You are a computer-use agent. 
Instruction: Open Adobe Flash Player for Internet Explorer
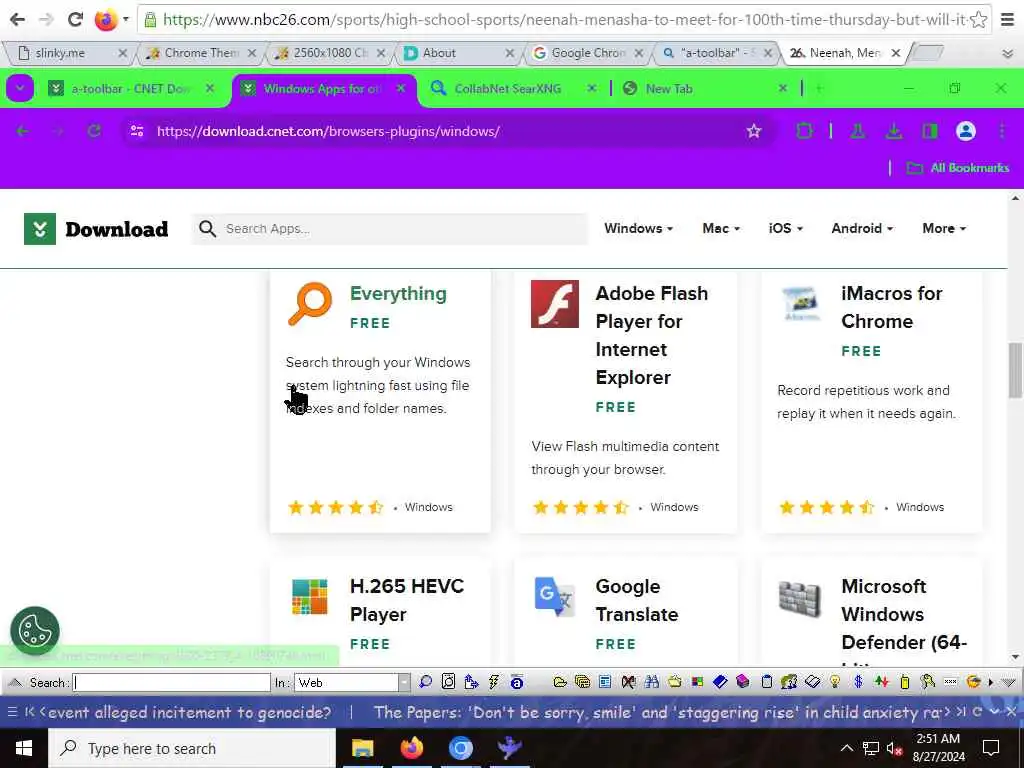click(652, 335)
